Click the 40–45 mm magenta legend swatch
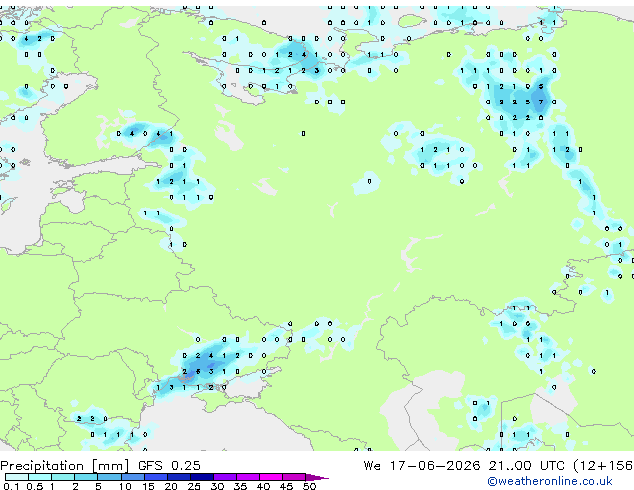This screenshot has width=634, height=490. click(271, 477)
